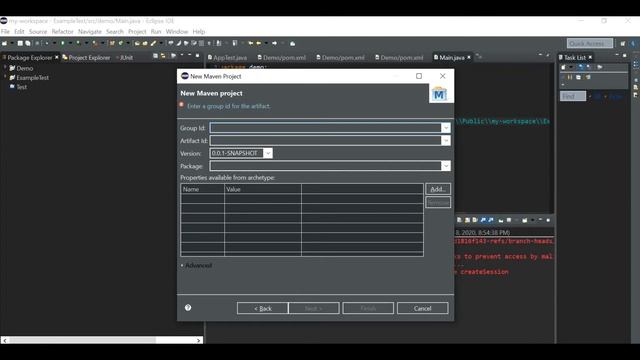Switch to the AppTest.java editor tab
Screen dimensions: 640x360
click(227, 58)
